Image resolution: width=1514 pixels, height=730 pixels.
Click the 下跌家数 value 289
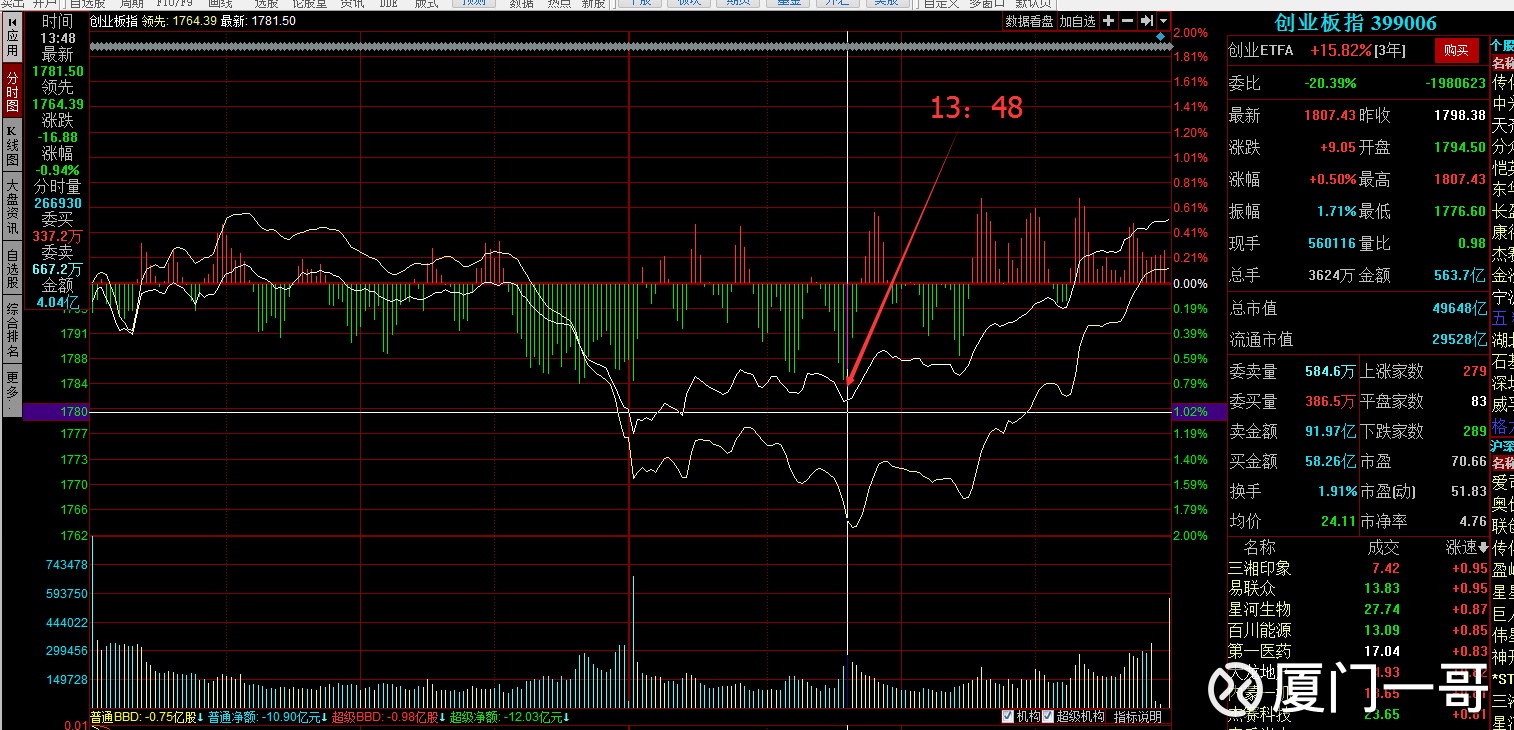(1474, 431)
